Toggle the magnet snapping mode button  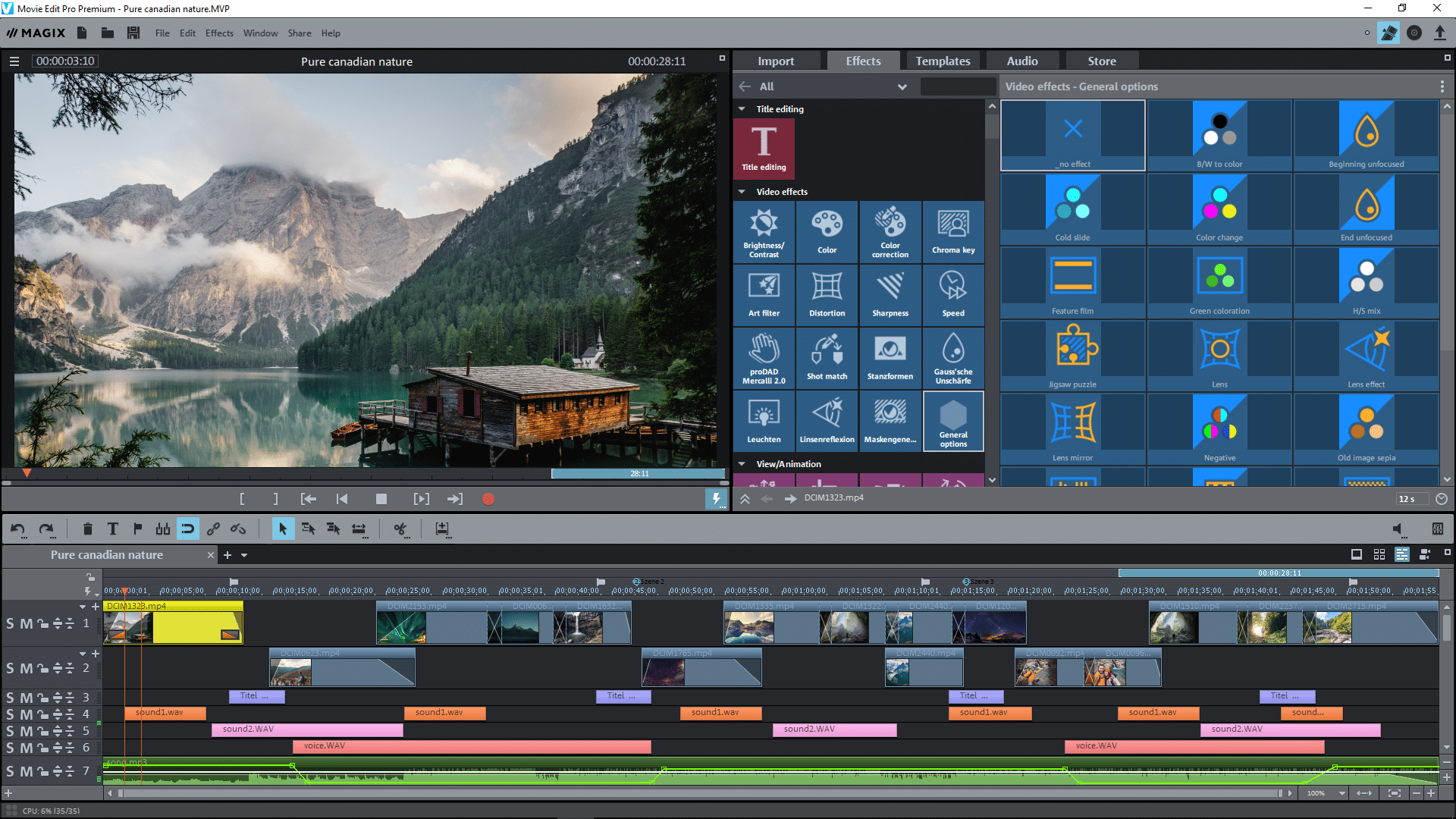tap(187, 529)
